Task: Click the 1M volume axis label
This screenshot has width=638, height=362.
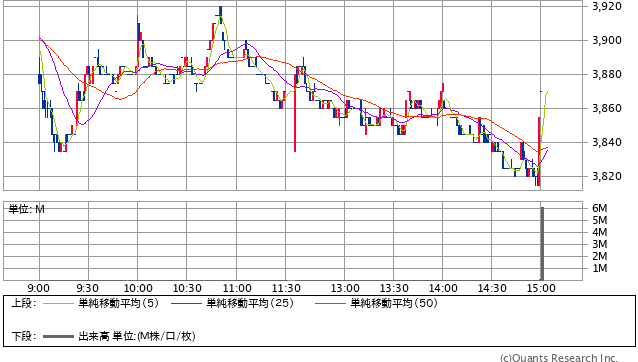Action: (x=600, y=268)
